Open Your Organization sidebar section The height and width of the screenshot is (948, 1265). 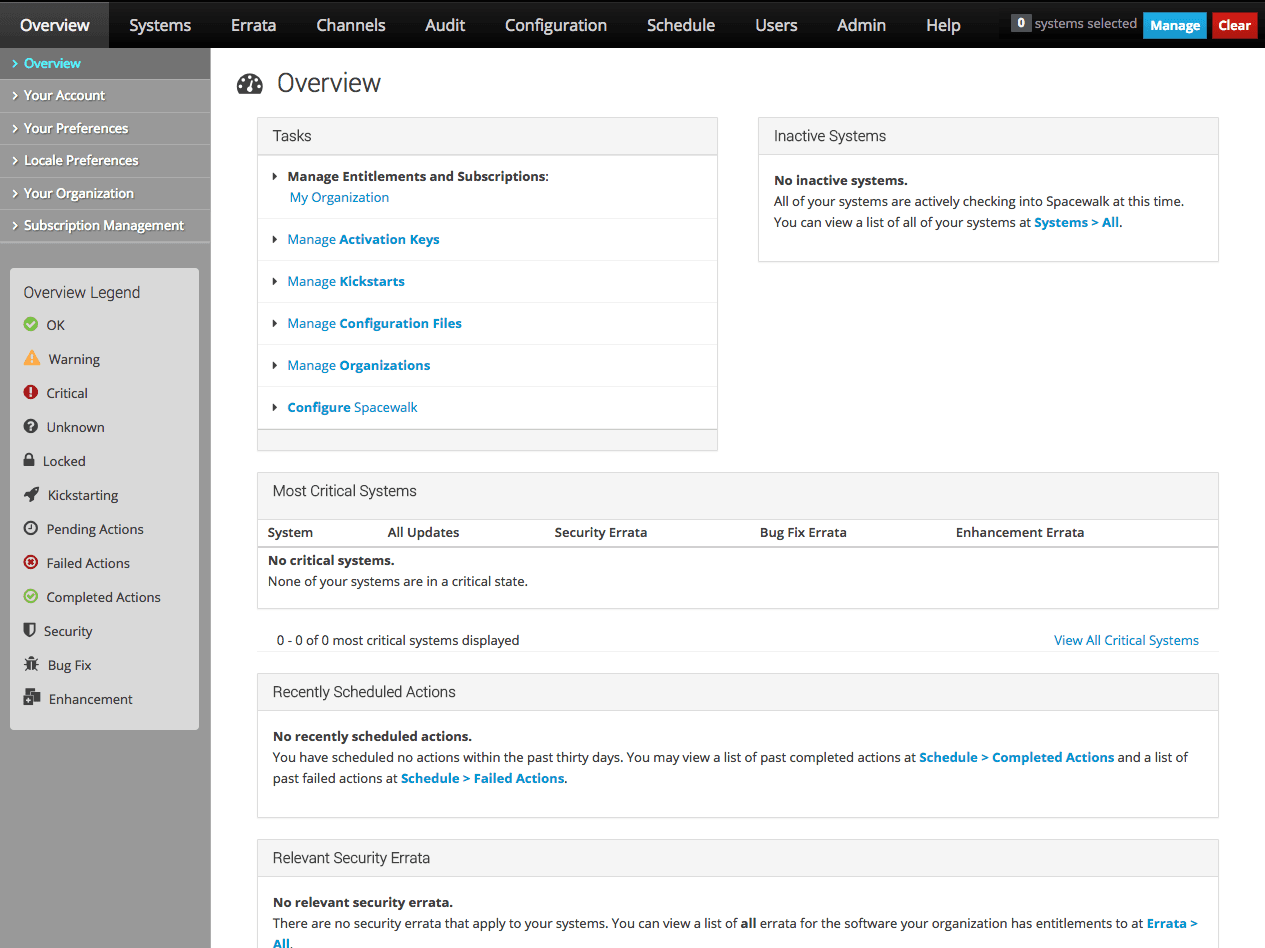pyautogui.click(x=105, y=193)
